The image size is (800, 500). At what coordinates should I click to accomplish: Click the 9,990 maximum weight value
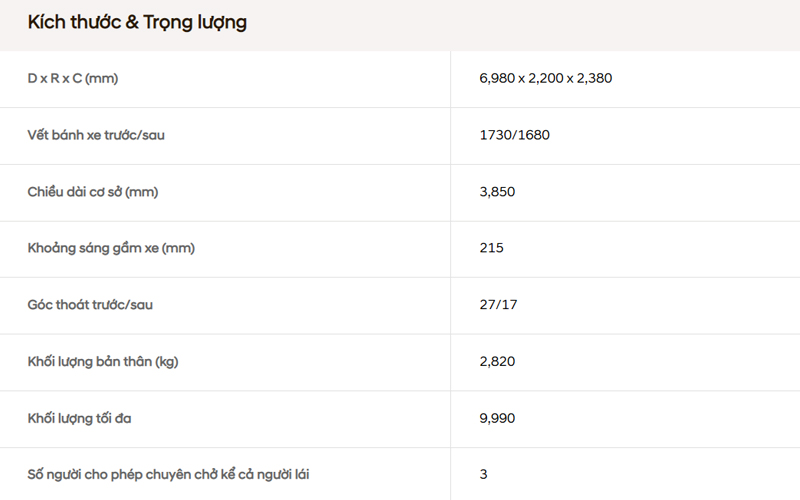pos(497,418)
